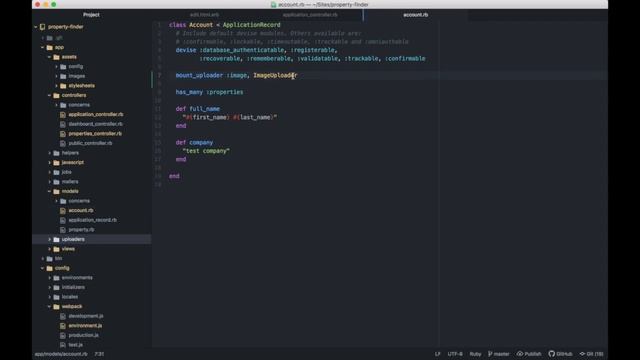
Task: Click the file icon in window title
Action: (273, 4)
